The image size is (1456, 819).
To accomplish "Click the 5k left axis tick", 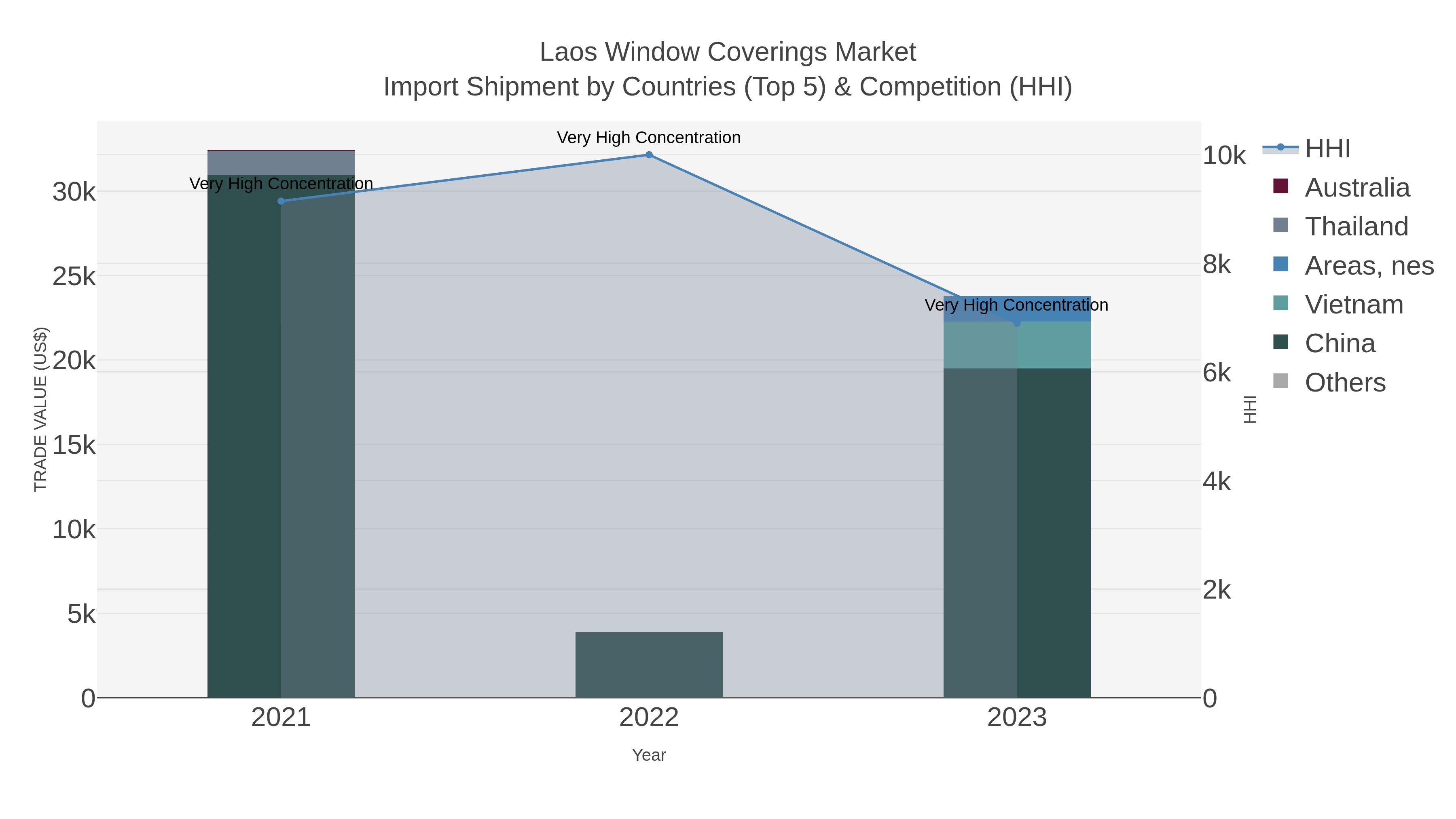I will tap(81, 614).
